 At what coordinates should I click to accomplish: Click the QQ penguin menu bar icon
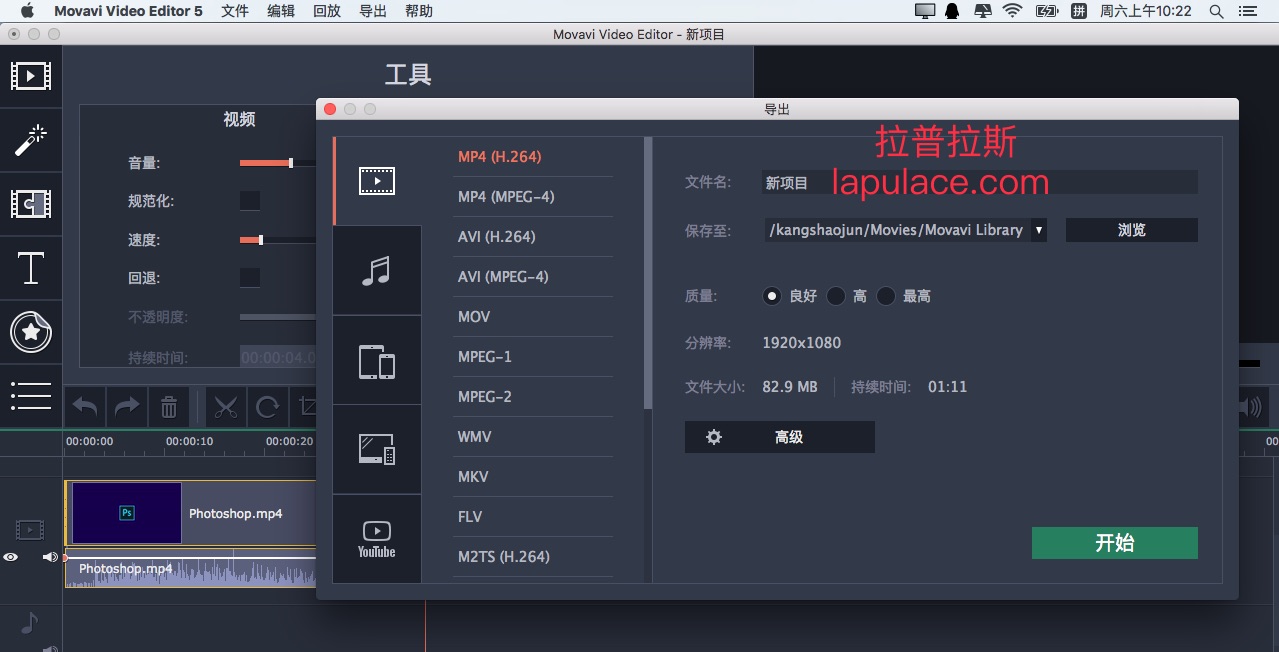click(x=952, y=11)
